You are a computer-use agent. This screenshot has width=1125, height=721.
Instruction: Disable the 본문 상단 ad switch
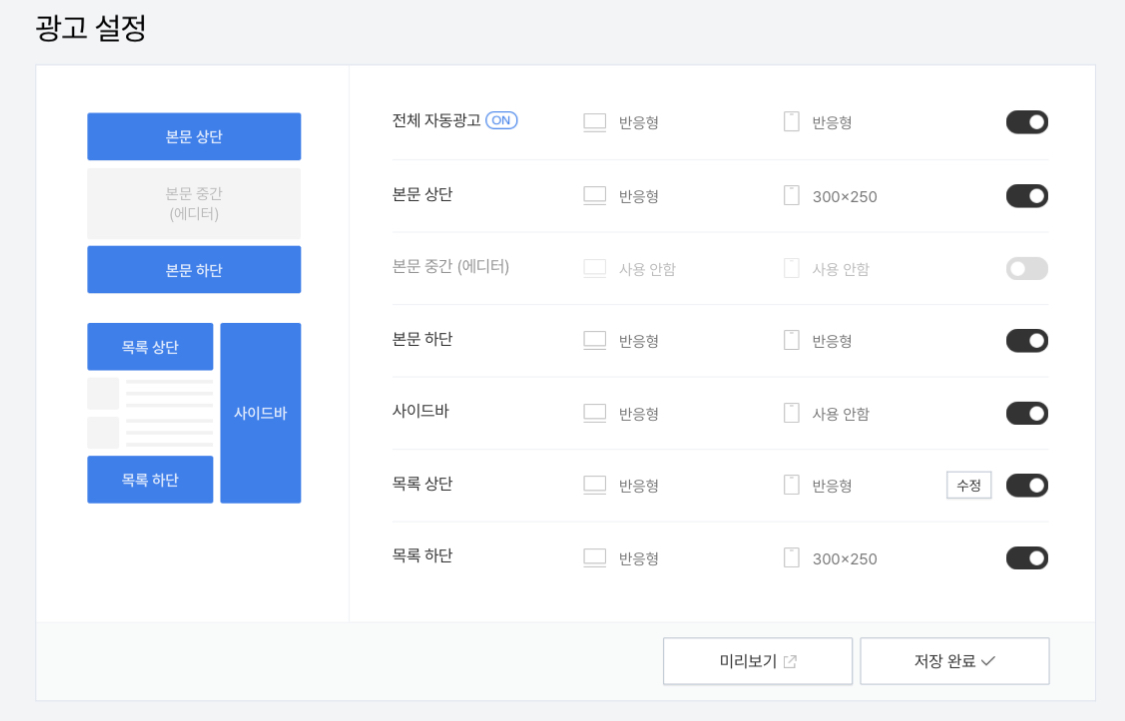click(1026, 195)
